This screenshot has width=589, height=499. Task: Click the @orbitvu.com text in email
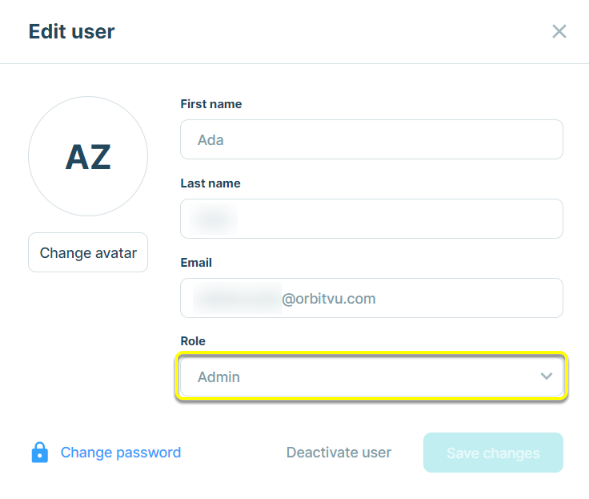point(329,299)
